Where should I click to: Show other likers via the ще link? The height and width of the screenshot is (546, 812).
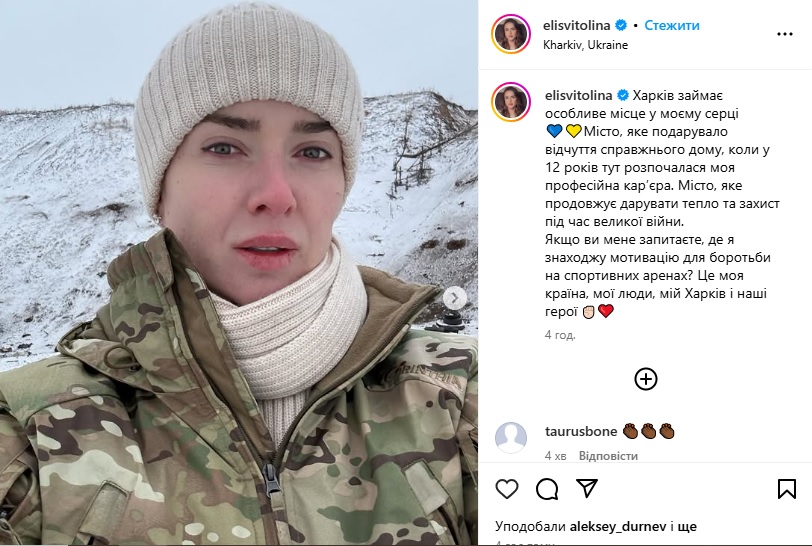[687, 527]
